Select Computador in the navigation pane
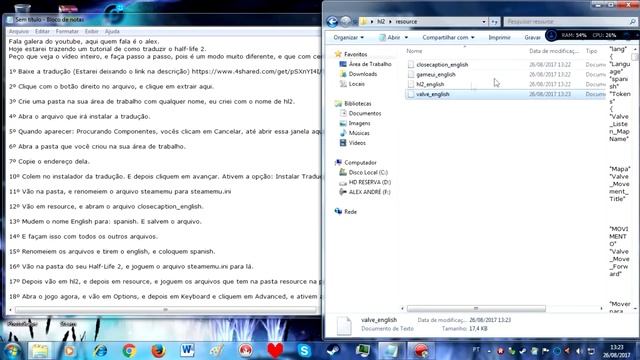Screen dimensions: 640x360 (x=360, y=162)
